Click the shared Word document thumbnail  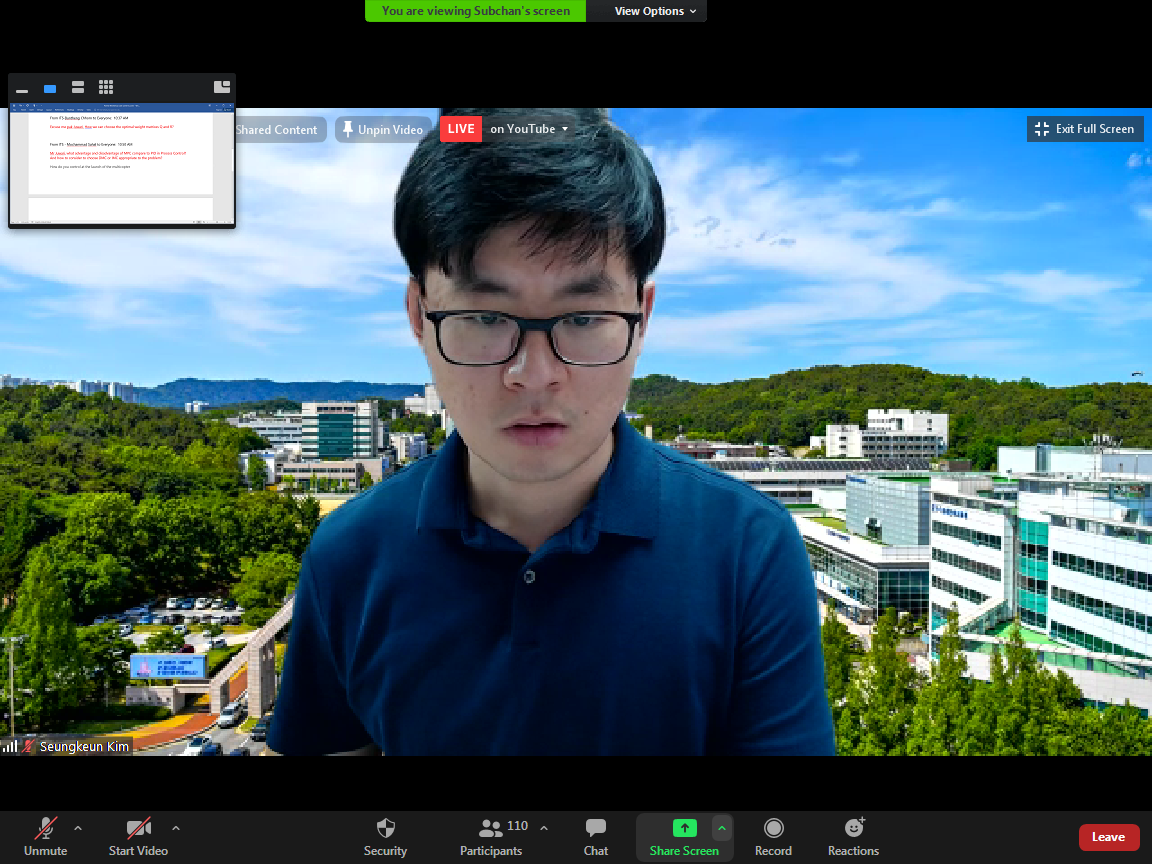121,165
